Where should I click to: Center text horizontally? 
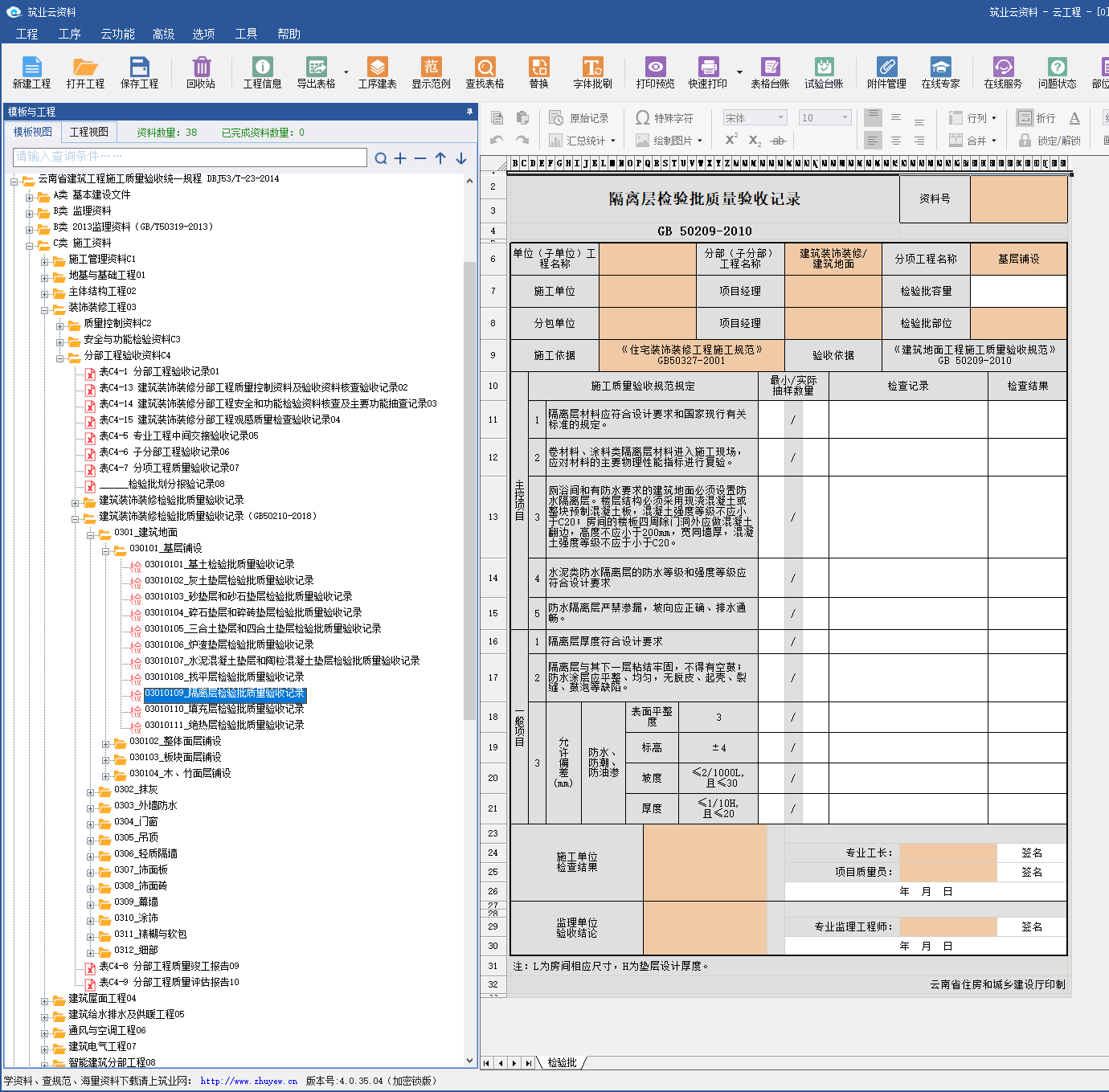(x=896, y=140)
